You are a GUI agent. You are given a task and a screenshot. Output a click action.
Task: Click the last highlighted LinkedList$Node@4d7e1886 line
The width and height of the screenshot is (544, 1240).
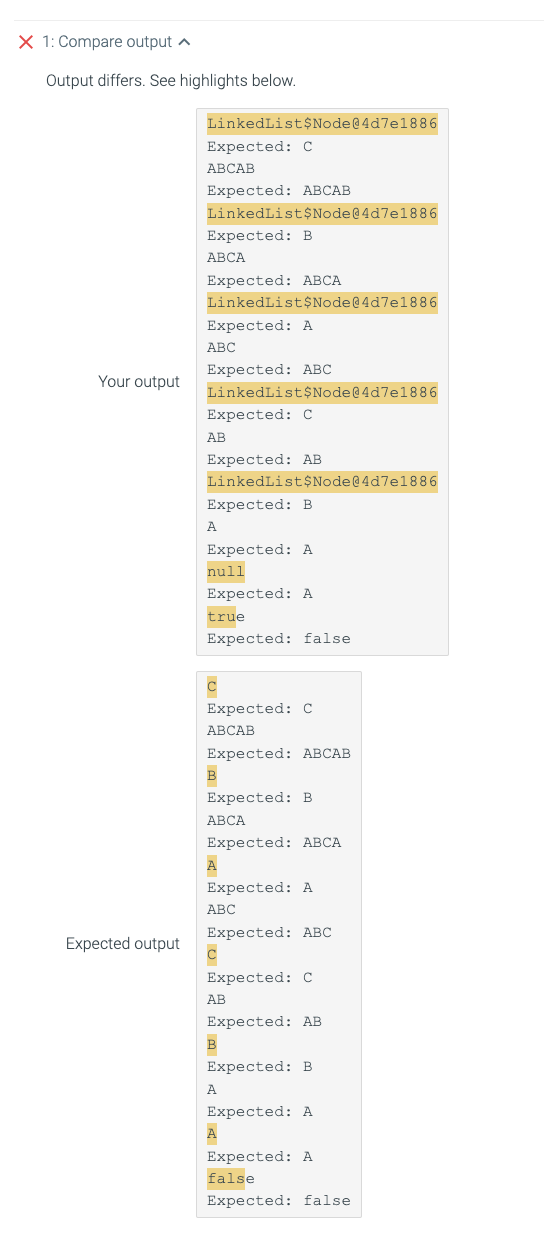pyautogui.click(x=322, y=482)
